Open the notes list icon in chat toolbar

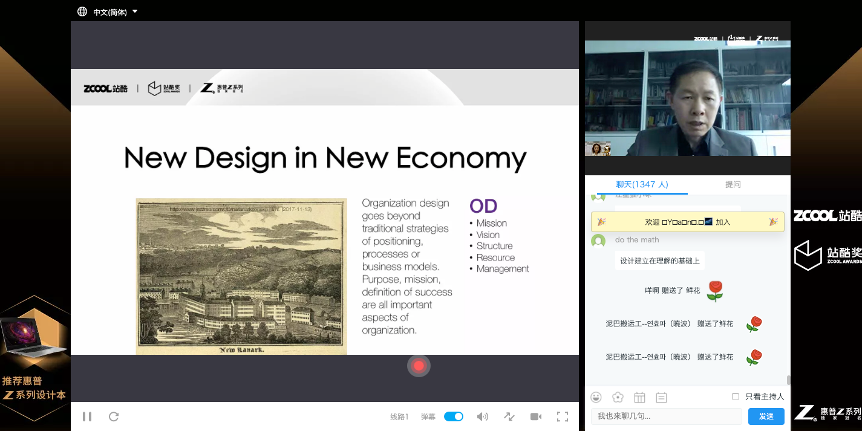[x=661, y=397]
